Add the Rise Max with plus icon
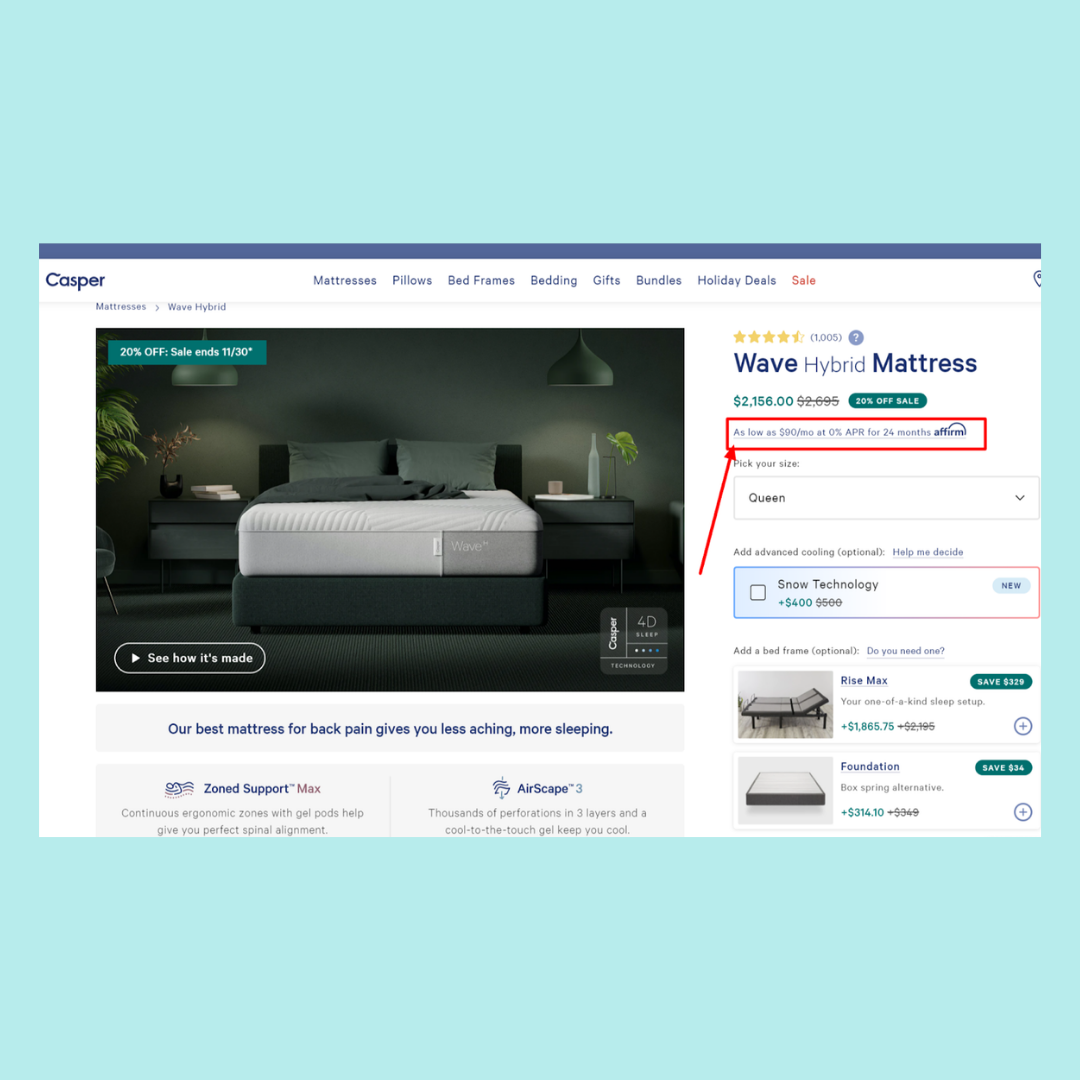Screen dimensions: 1080x1080 click(x=1023, y=726)
